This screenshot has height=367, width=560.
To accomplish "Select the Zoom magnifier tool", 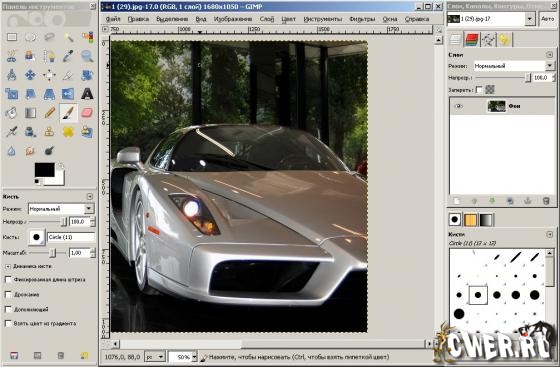I will click(x=87, y=56).
